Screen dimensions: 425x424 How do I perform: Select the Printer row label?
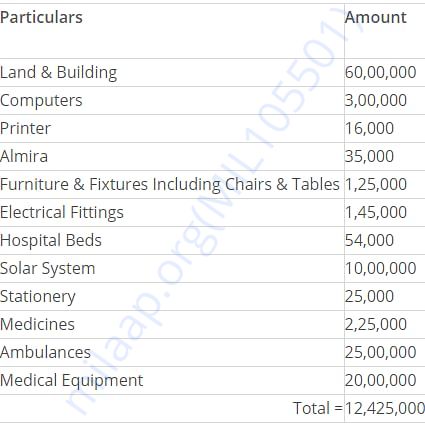(25, 128)
